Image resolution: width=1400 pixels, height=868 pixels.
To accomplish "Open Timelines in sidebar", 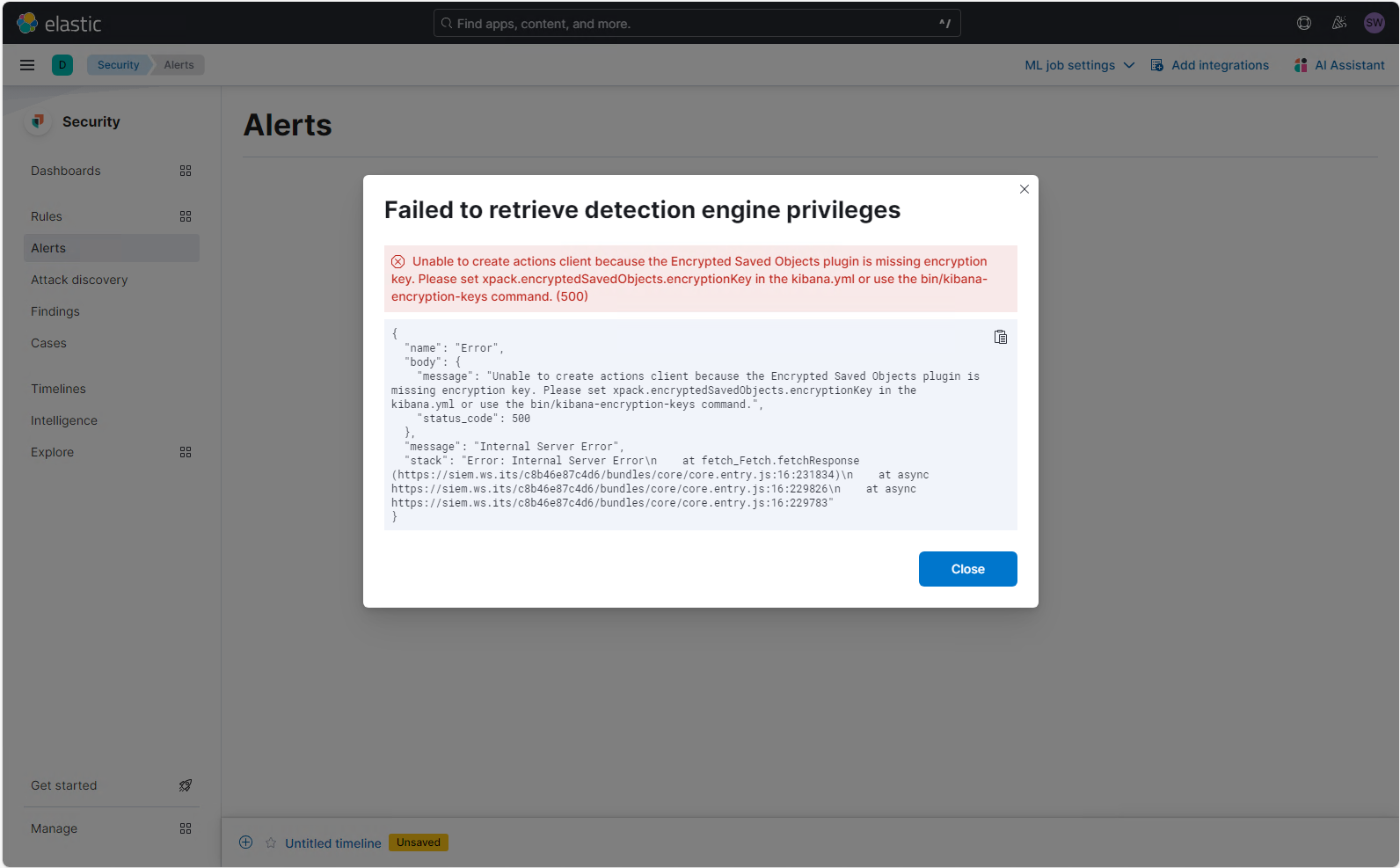I will pos(58,389).
